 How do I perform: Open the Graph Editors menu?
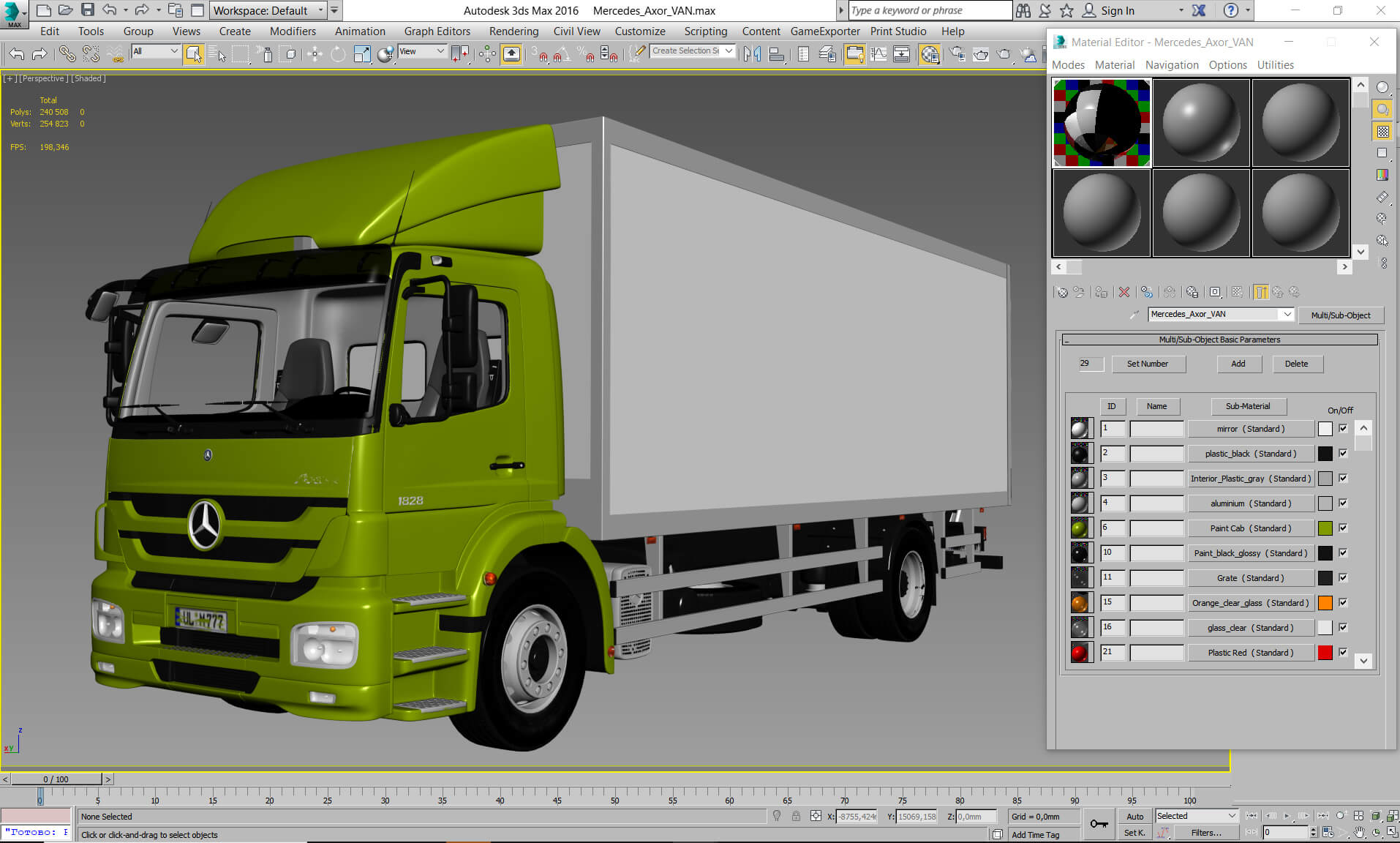click(x=437, y=31)
